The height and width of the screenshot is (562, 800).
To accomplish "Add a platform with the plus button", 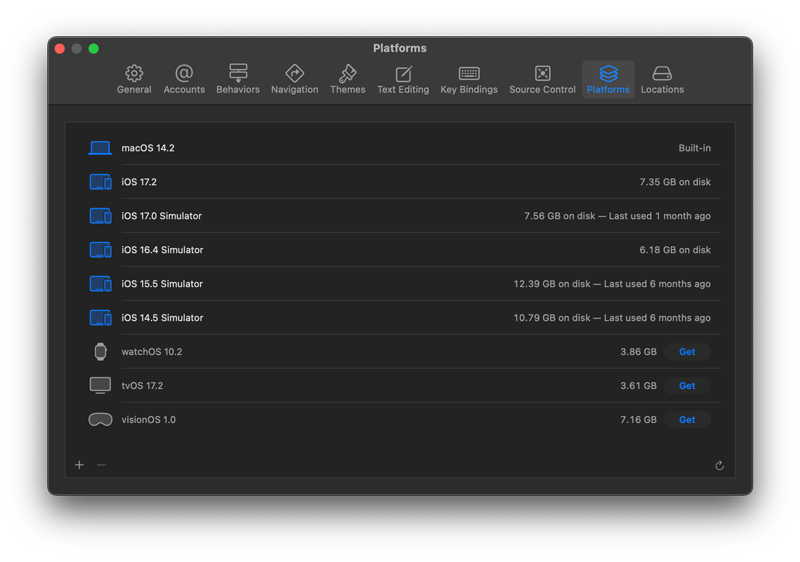I will point(80,465).
